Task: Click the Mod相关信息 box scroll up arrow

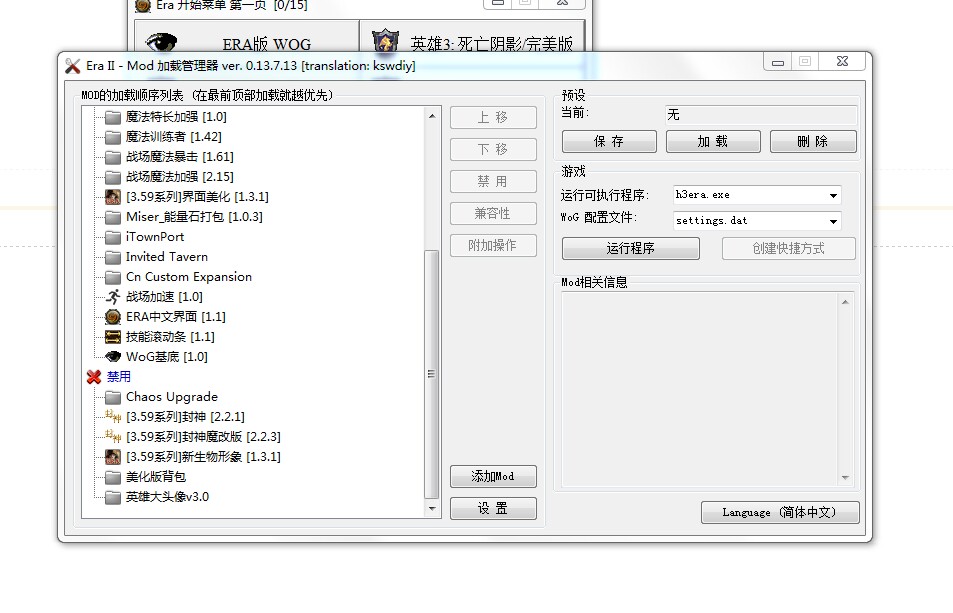Action: pos(845,302)
